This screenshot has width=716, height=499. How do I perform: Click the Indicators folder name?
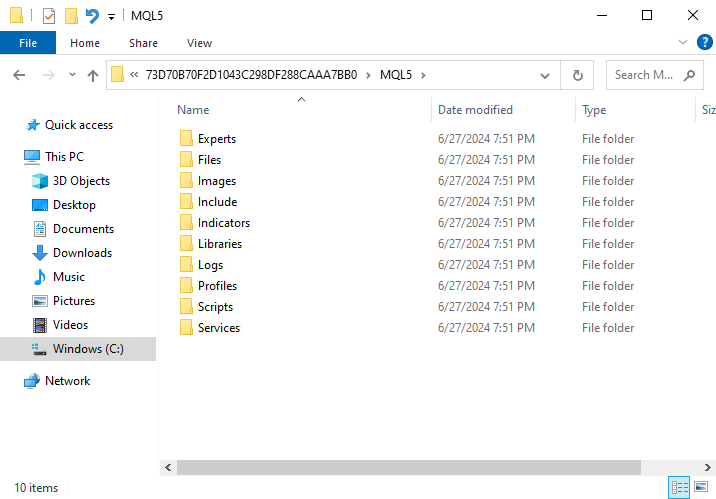coord(224,223)
